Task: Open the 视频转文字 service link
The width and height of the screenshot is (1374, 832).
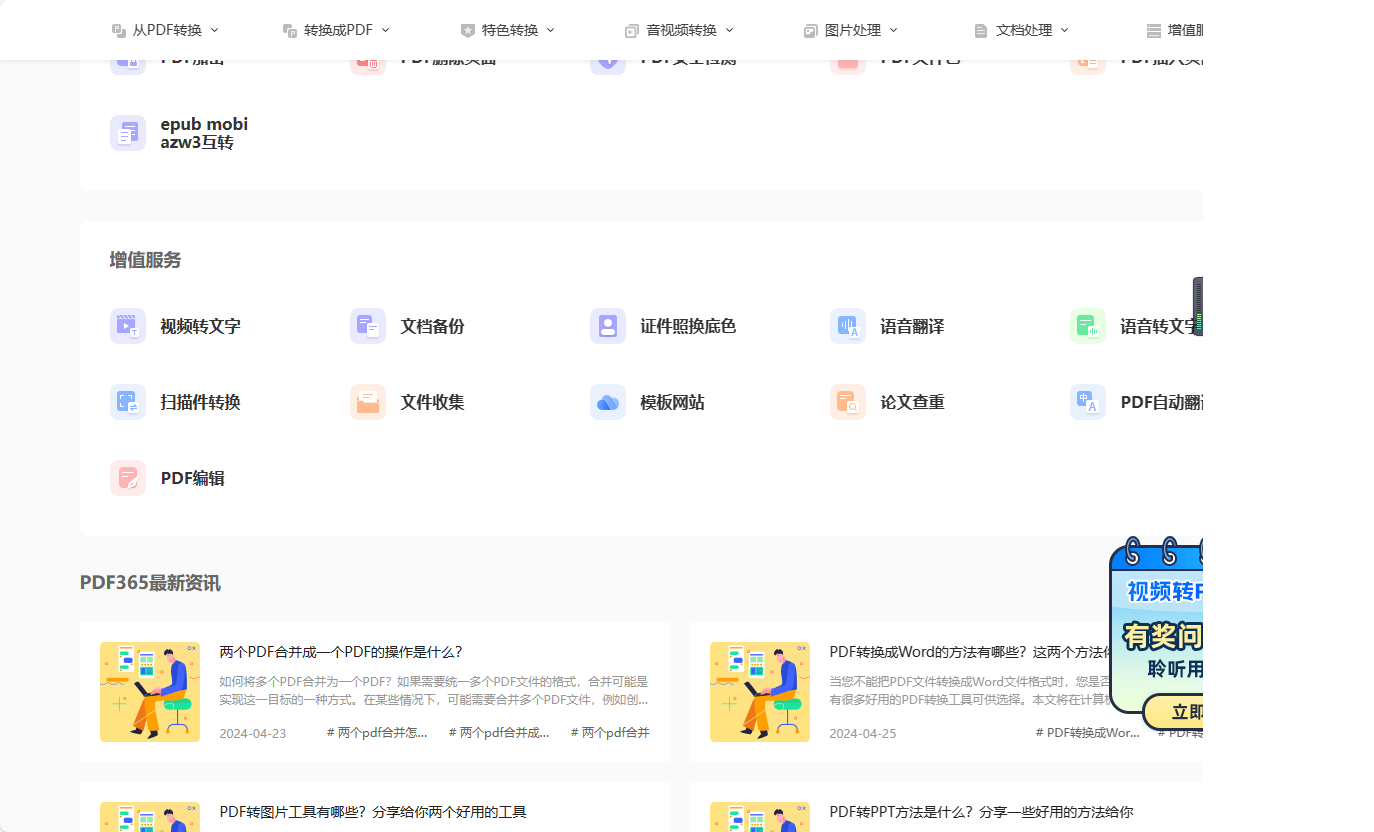Action: click(200, 326)
